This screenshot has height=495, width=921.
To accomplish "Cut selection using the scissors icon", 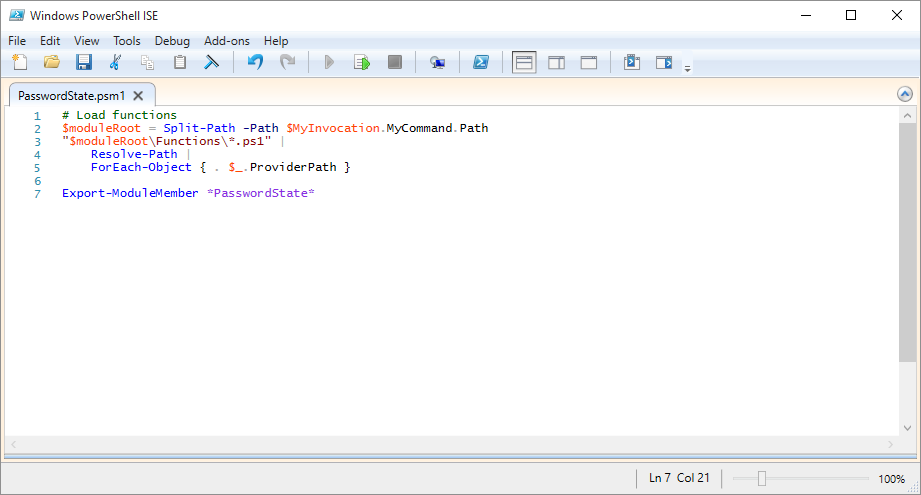I will [116, 62].
